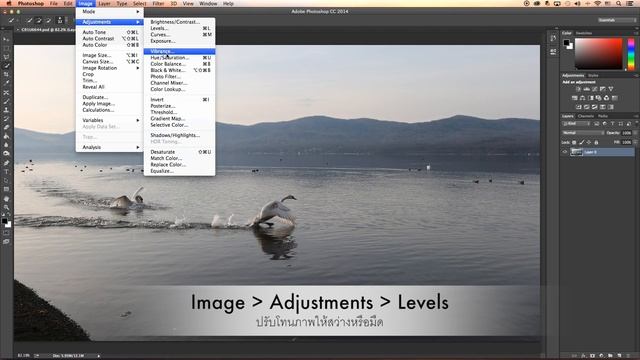This screenshot has height=360, width=640.
Task: Select the Pen tool
Action: [x=6, y=163]
